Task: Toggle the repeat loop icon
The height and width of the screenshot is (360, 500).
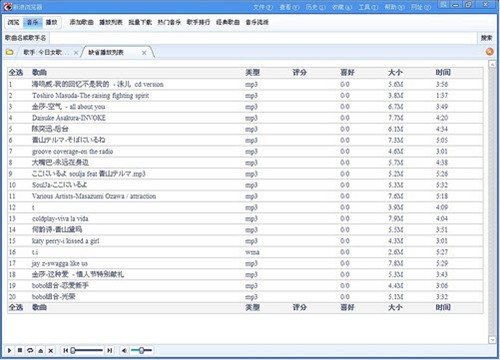Action: click(x=30, y=350)
